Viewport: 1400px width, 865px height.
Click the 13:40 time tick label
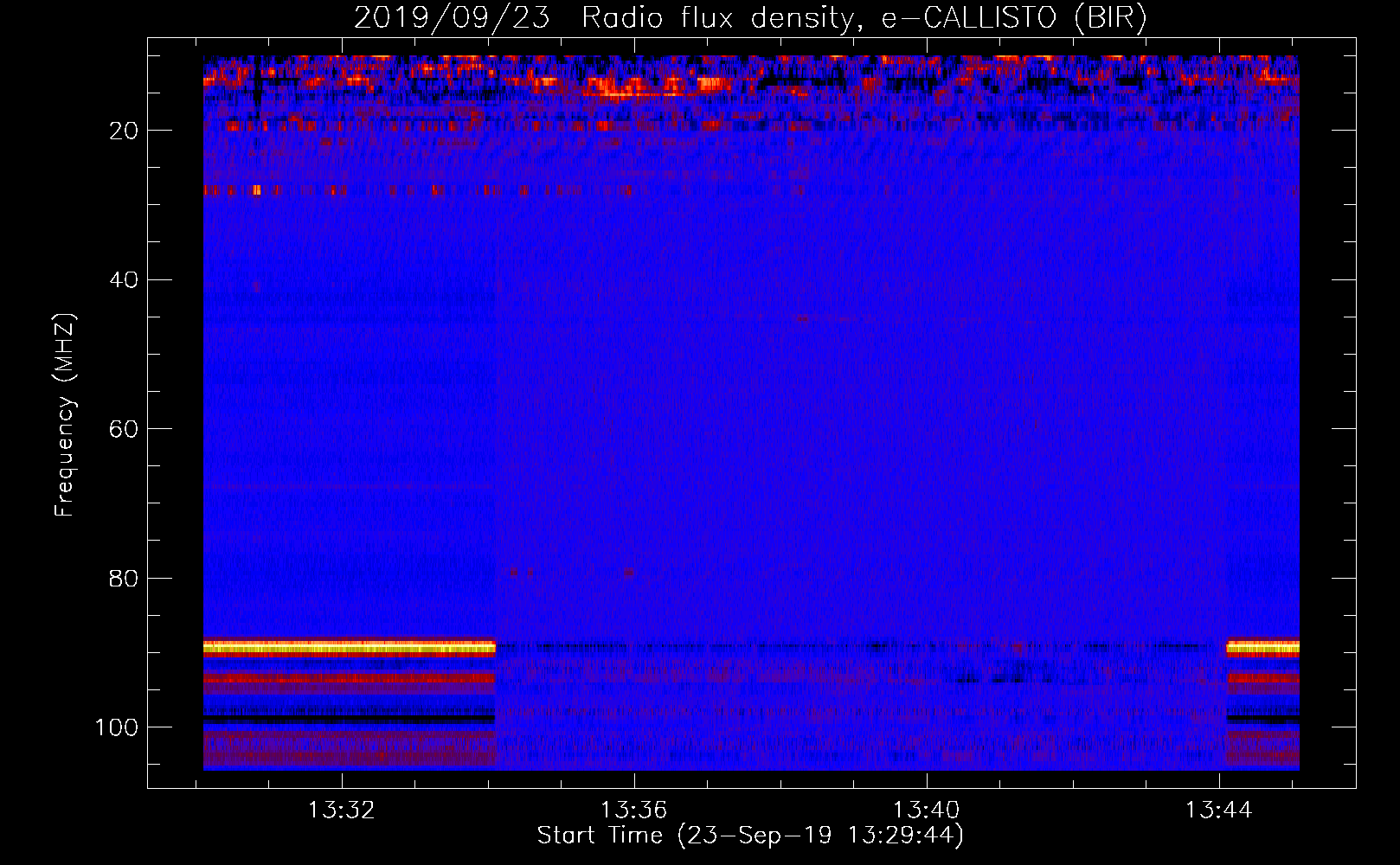point(927,810)
